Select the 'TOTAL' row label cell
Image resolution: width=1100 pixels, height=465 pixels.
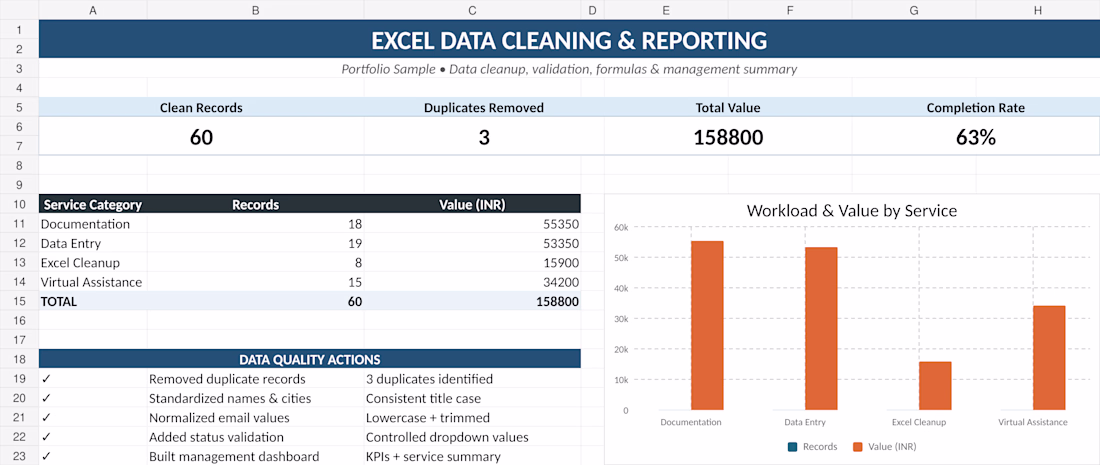(x=93, y=301)
